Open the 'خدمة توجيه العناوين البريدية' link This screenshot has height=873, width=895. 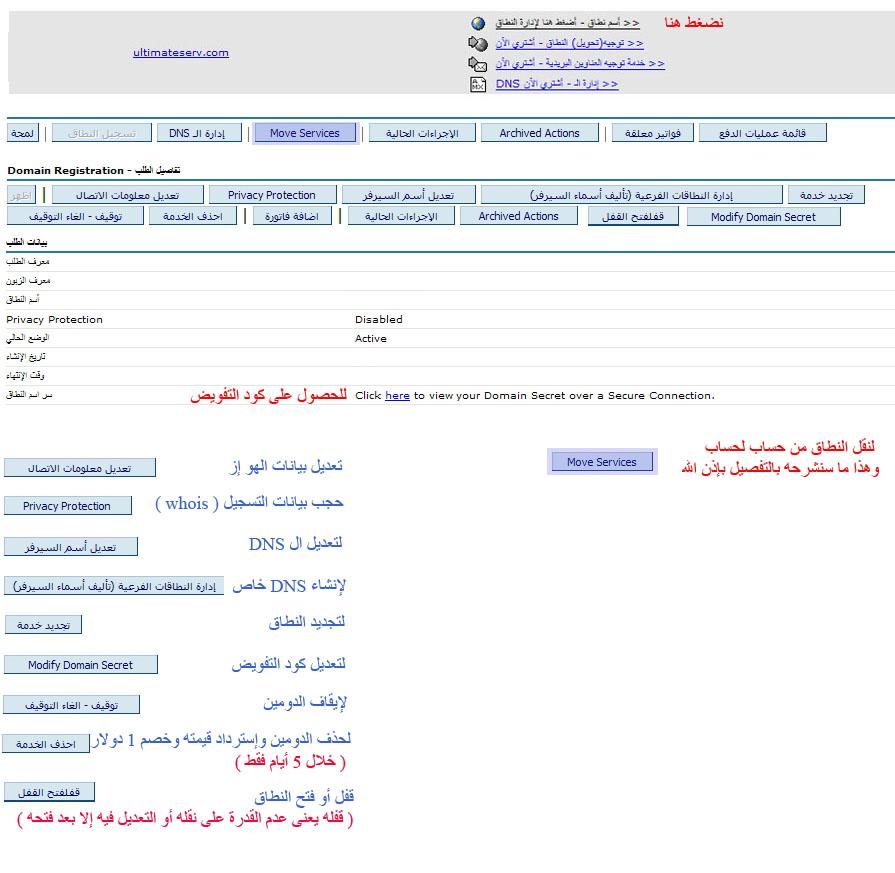coord(580,63)
